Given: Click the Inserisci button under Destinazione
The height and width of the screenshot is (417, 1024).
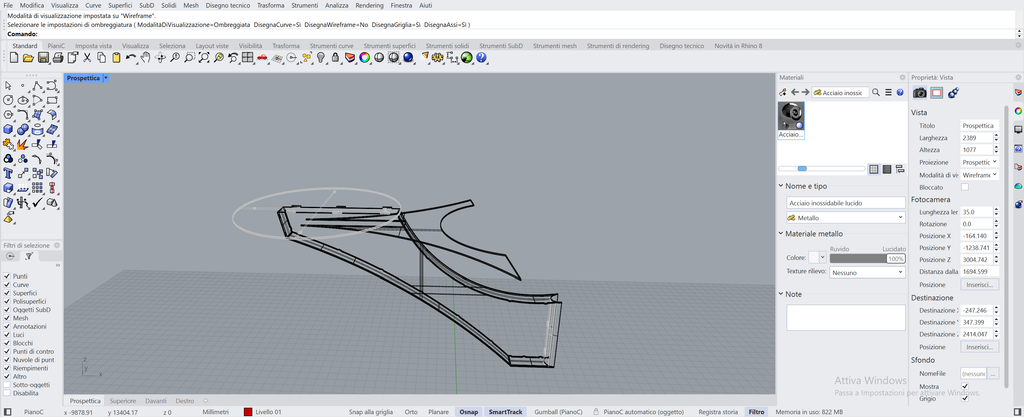Looking at the screenshot, I should 979,347.
